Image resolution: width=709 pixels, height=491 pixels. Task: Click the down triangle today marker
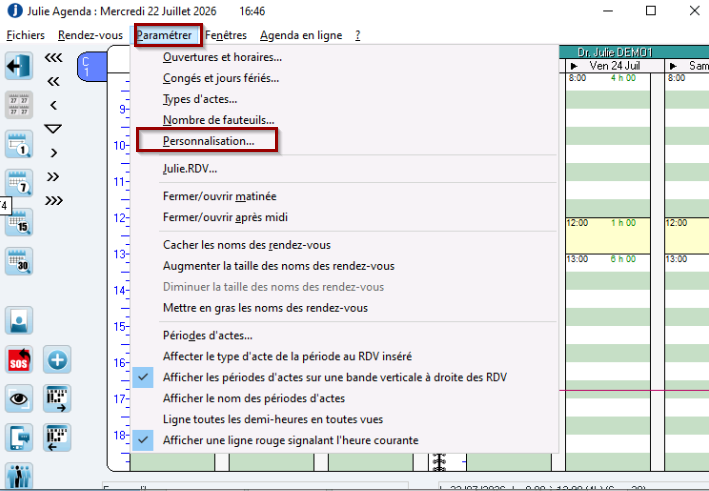click(x=53, y=129)
